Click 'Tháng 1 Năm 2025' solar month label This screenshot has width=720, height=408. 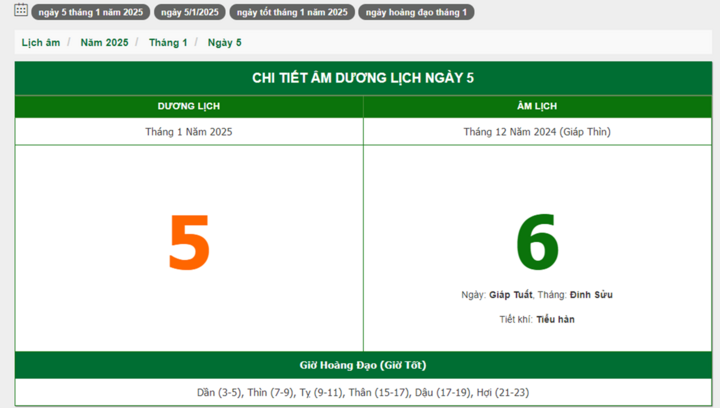pos(189,131)
